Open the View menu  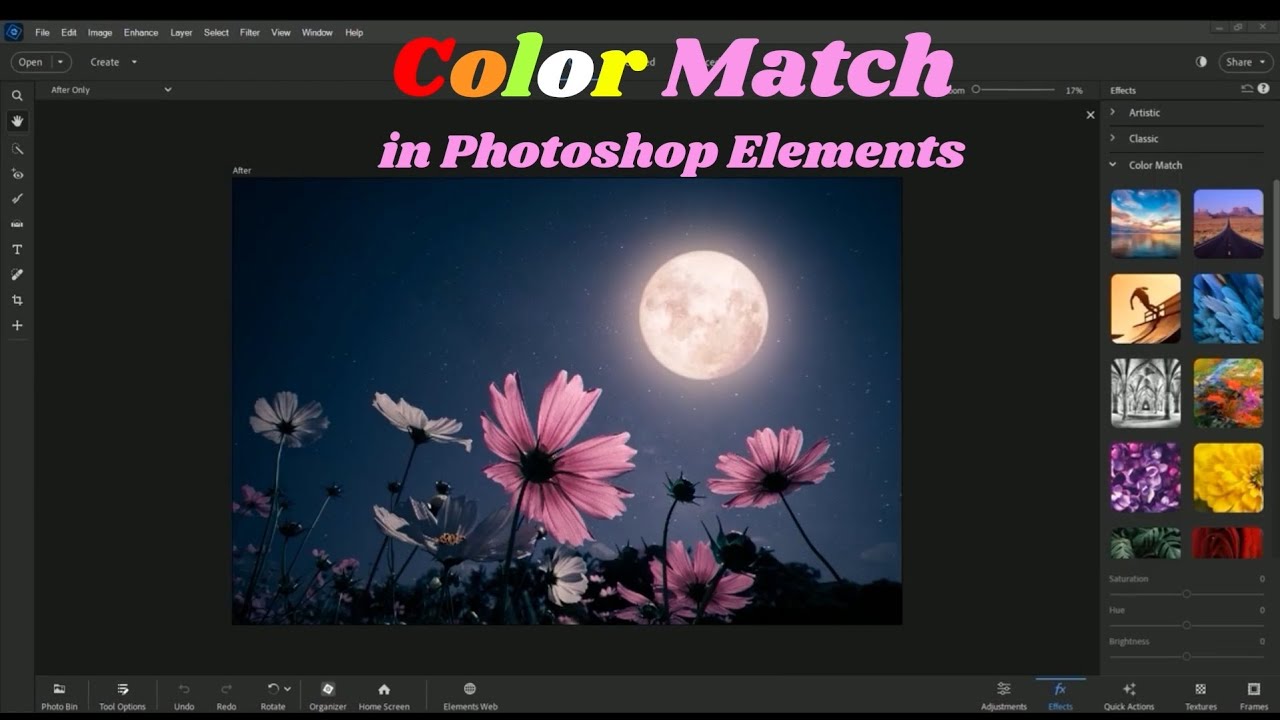click(x=281, y=33)
